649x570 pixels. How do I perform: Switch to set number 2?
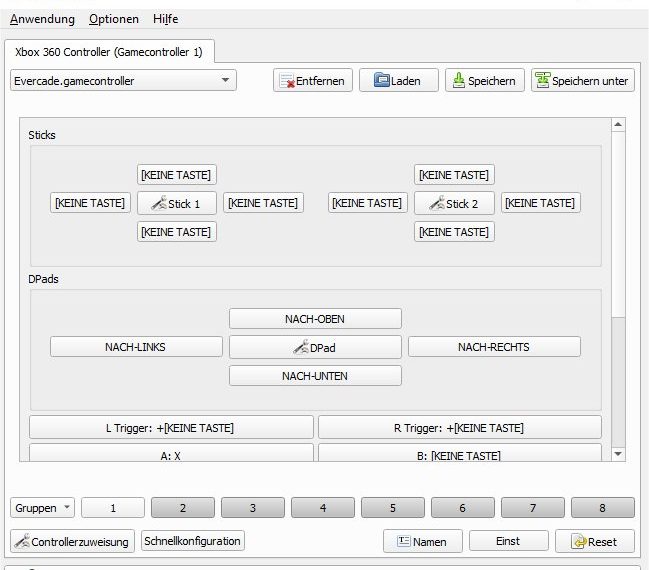click(182, 508)
